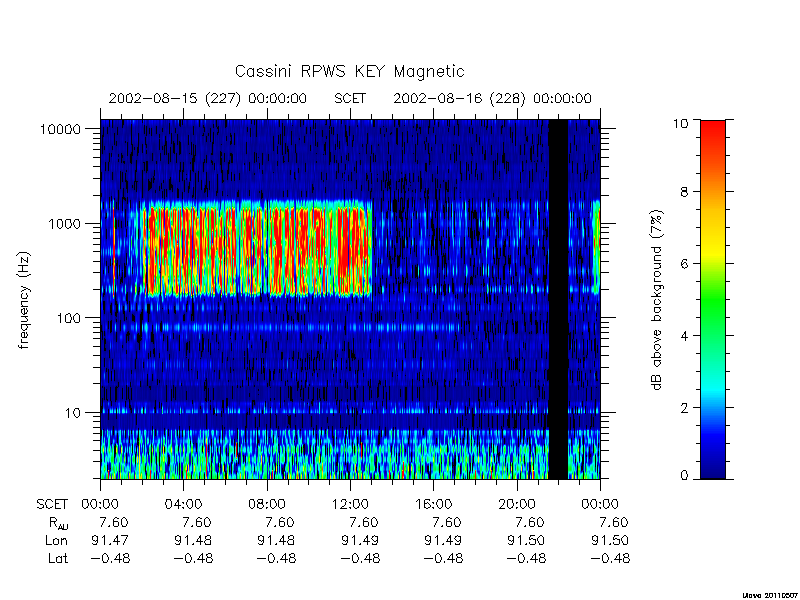Click the 08:00 time axis label
Screen dimensions: 800x600
click(x=267, y=505)
